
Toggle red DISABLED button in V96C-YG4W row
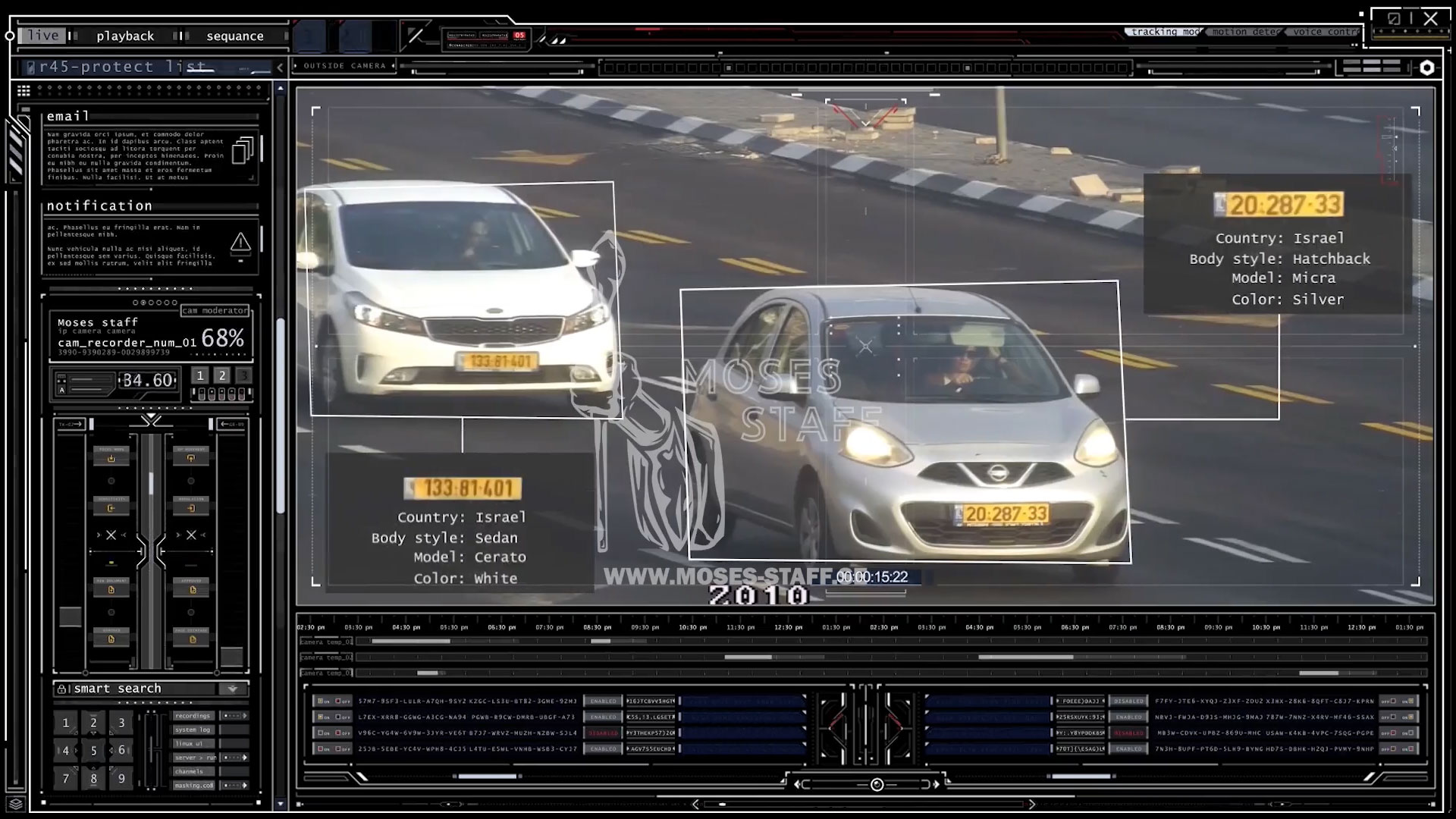603,733
